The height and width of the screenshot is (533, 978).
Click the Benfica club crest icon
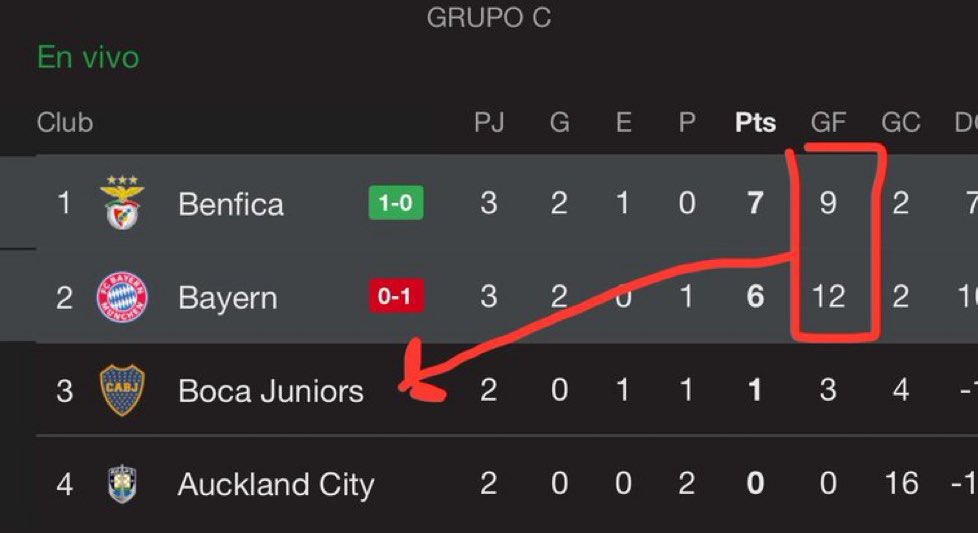[x=122, y=202]
